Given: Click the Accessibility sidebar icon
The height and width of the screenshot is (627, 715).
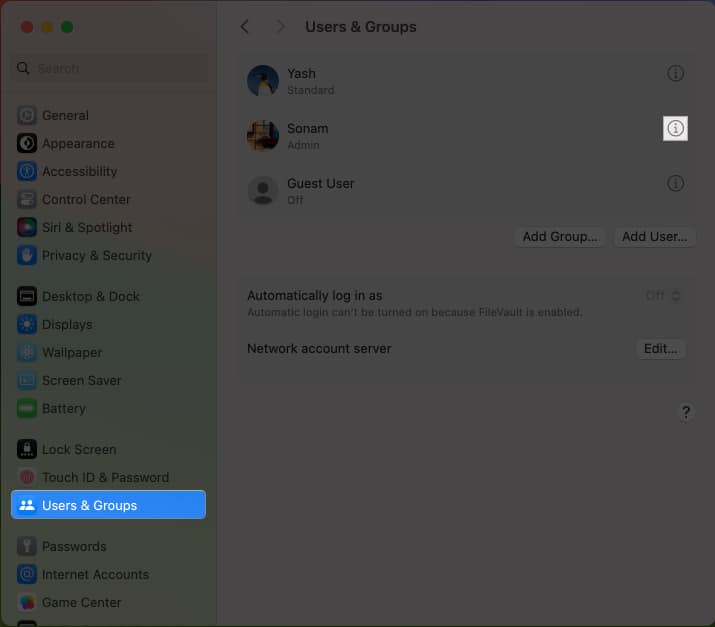Looking at the screenshot, I should [x=27, y=171].
